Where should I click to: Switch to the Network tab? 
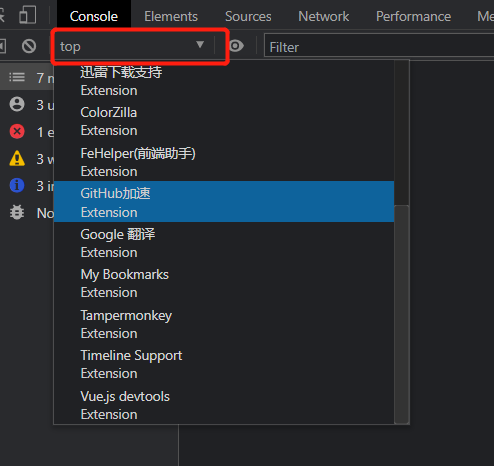tap(323, 16)
